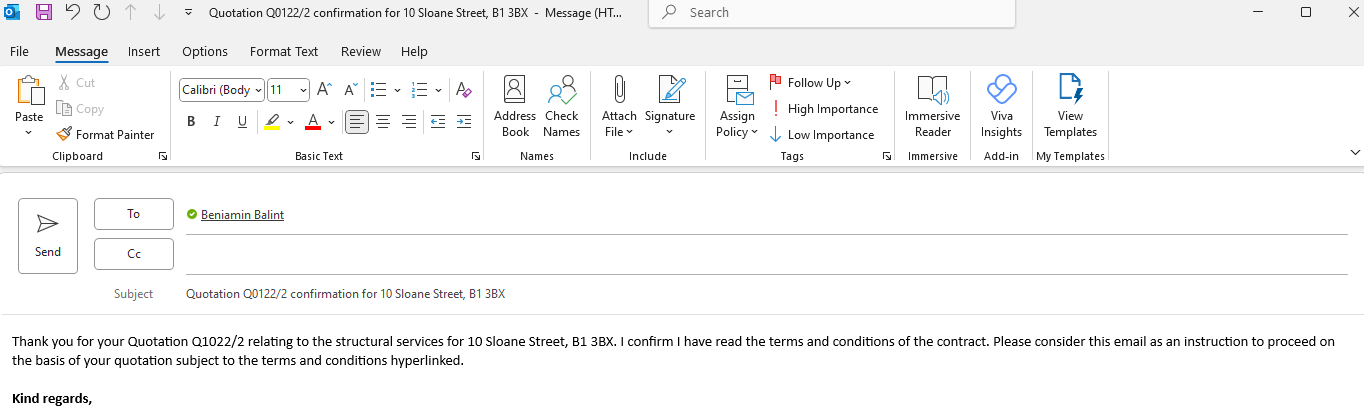Image resolution: width=1364 pixels, height=416 pixels.
Task: Decrease font size
Action: coord(349,89)
